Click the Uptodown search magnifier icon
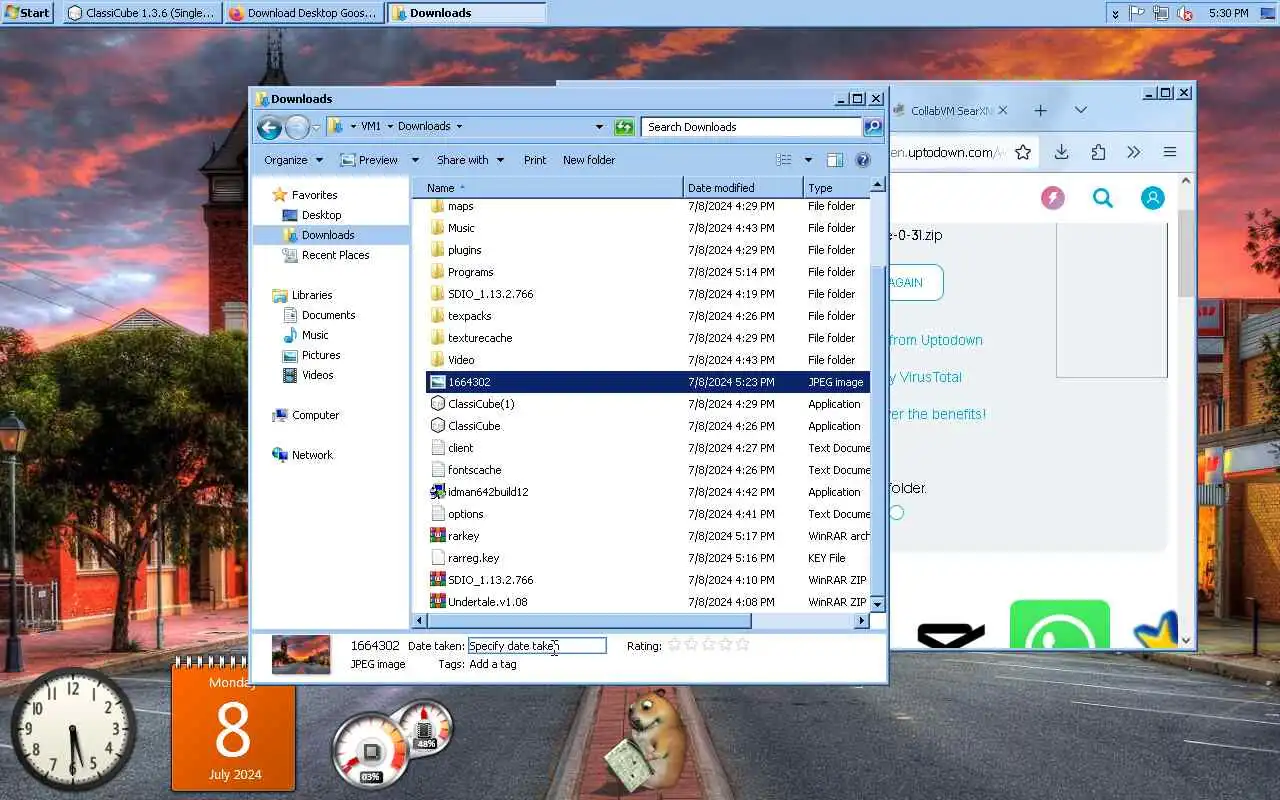The width and height of the screenshot is (1280, 800). click(1103, 198)
